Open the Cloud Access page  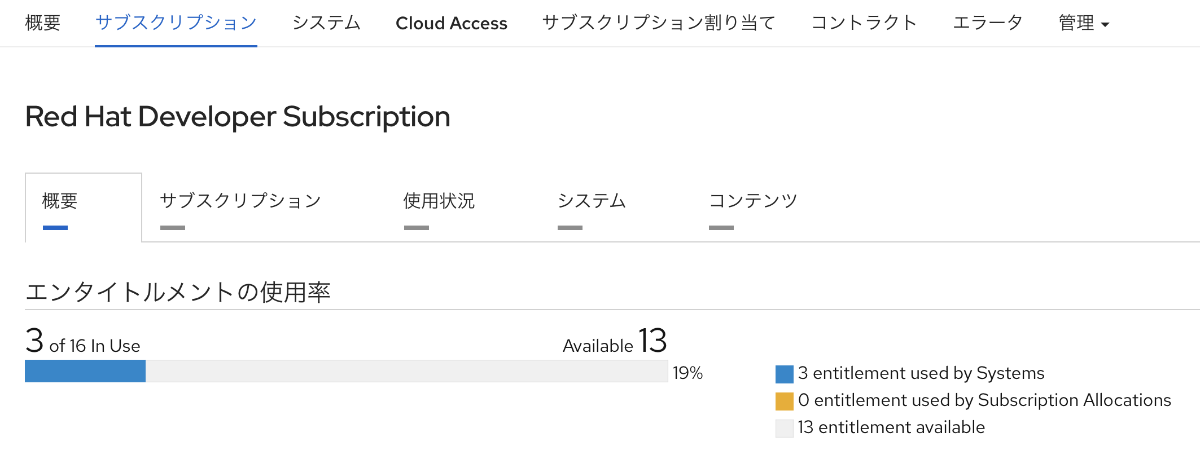451,23
